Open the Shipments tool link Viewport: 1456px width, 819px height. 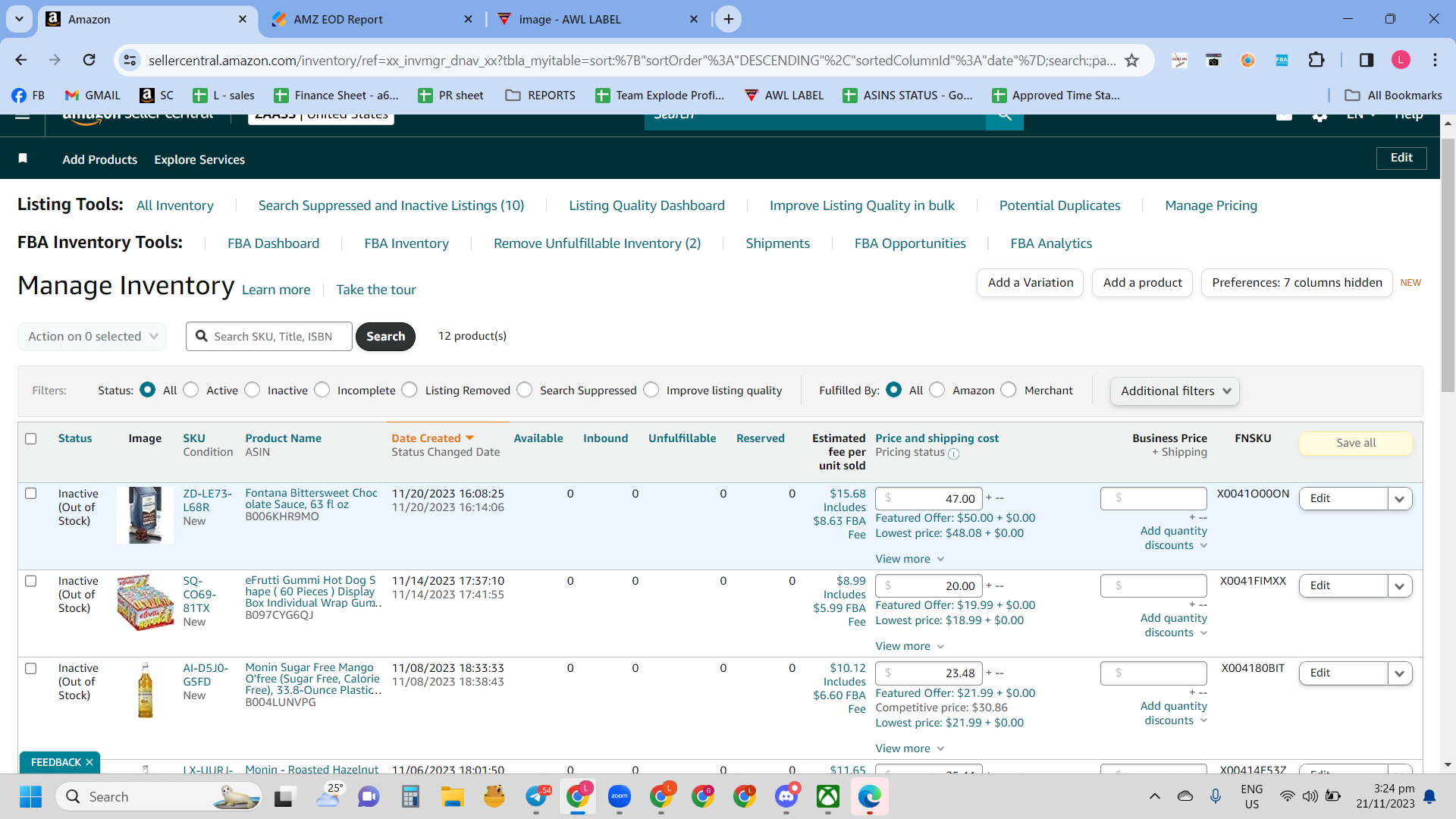coord(777,243)
